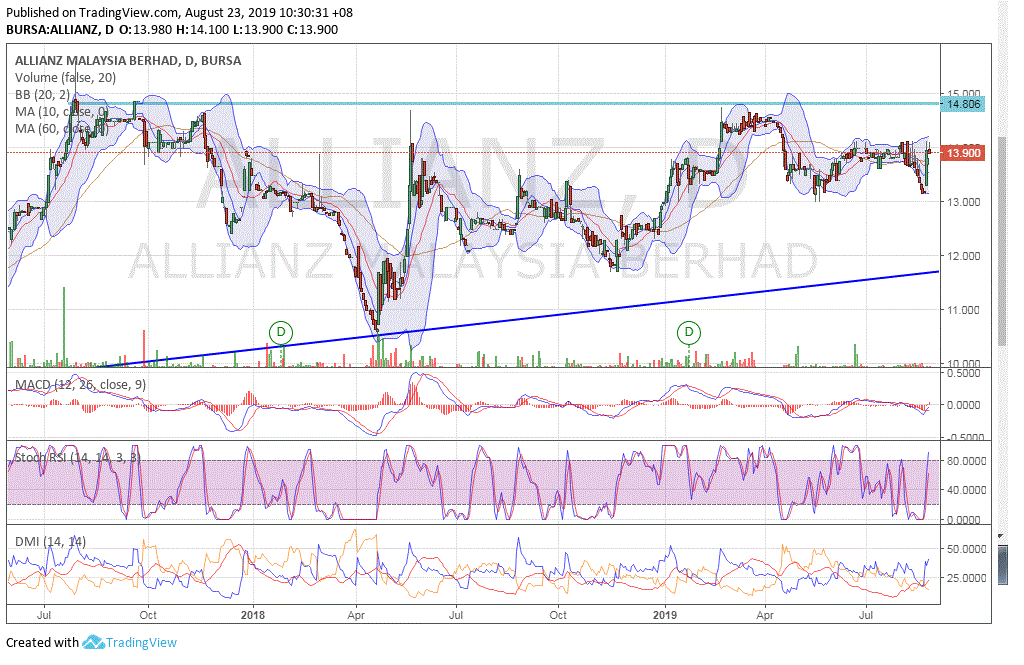This screenshot has width=1024, height=665.
Task: Click the TradingView cloud logo icon
Action: pyautogui.click(x=93, y=642)
